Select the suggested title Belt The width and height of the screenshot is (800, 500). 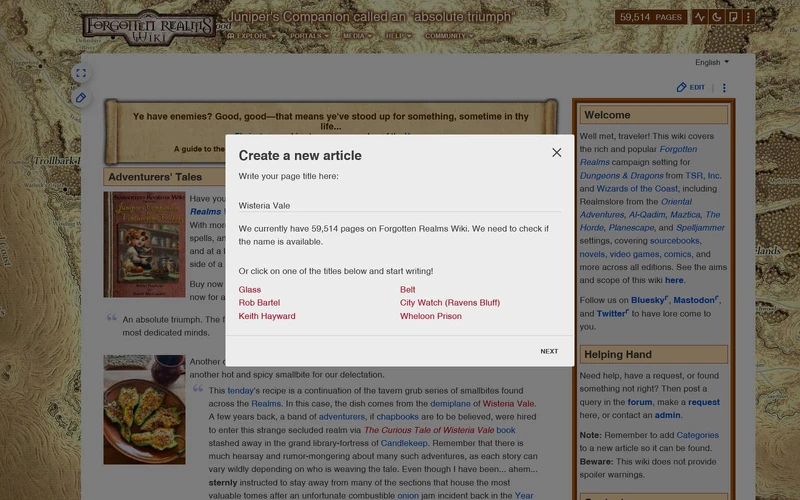(x=407, y=289)
